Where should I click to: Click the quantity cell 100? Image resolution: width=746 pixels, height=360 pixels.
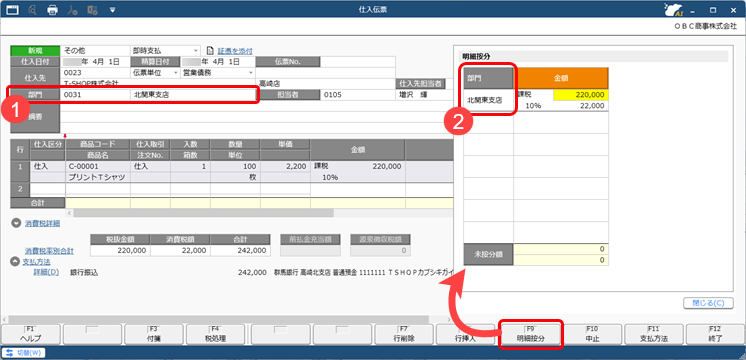click(x=236, y=166)
